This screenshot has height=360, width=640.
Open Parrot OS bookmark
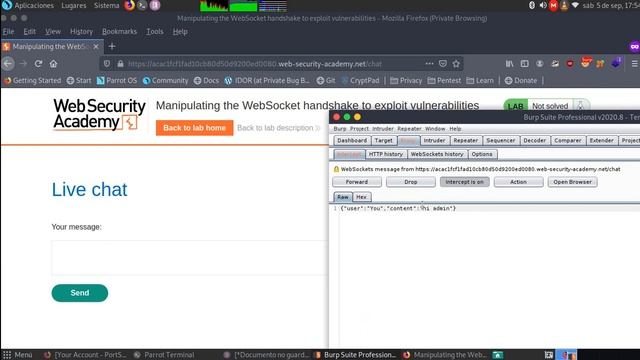[x=117, y=80]
